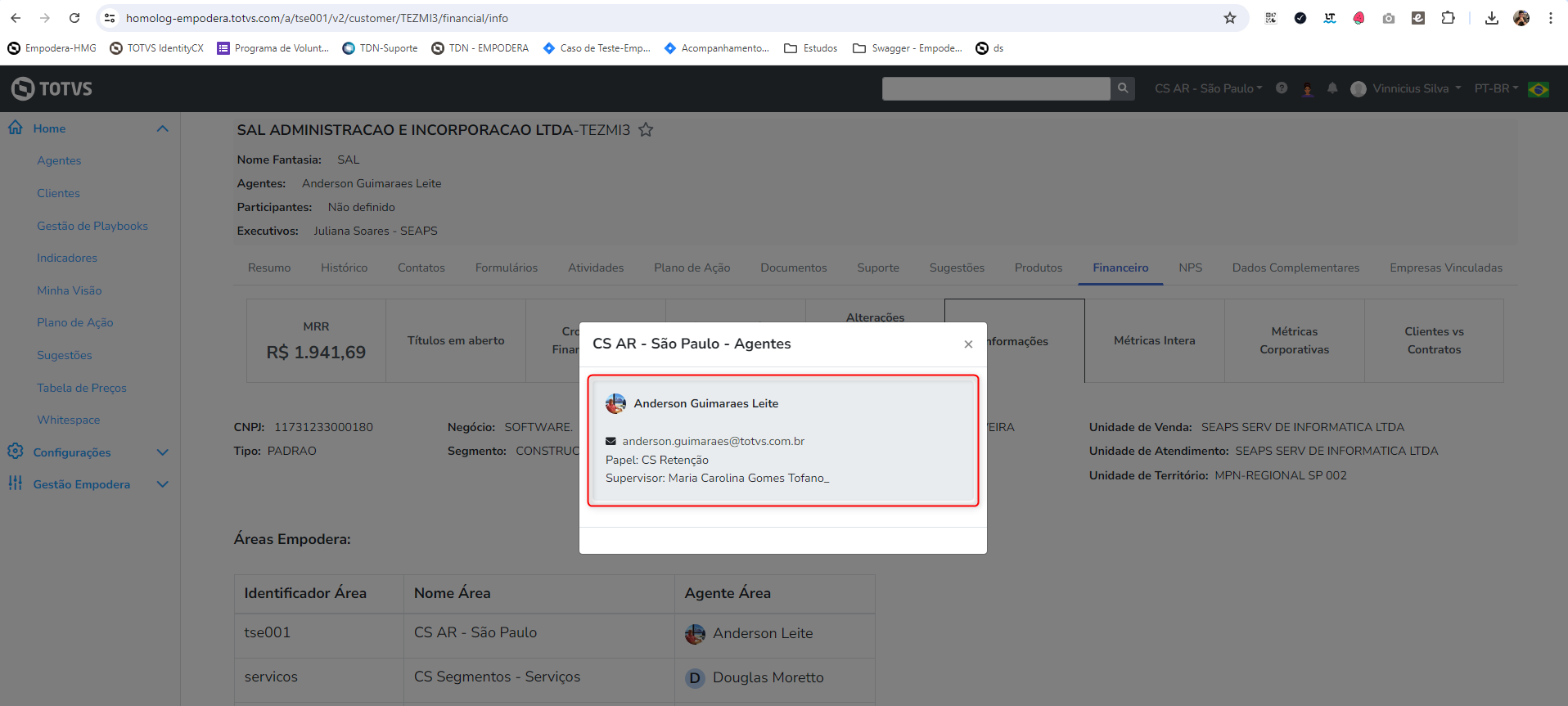This screenshot has width=1568, height=706.
Task: Switch to the NPS tab
Action: [x=1191, y=268]
